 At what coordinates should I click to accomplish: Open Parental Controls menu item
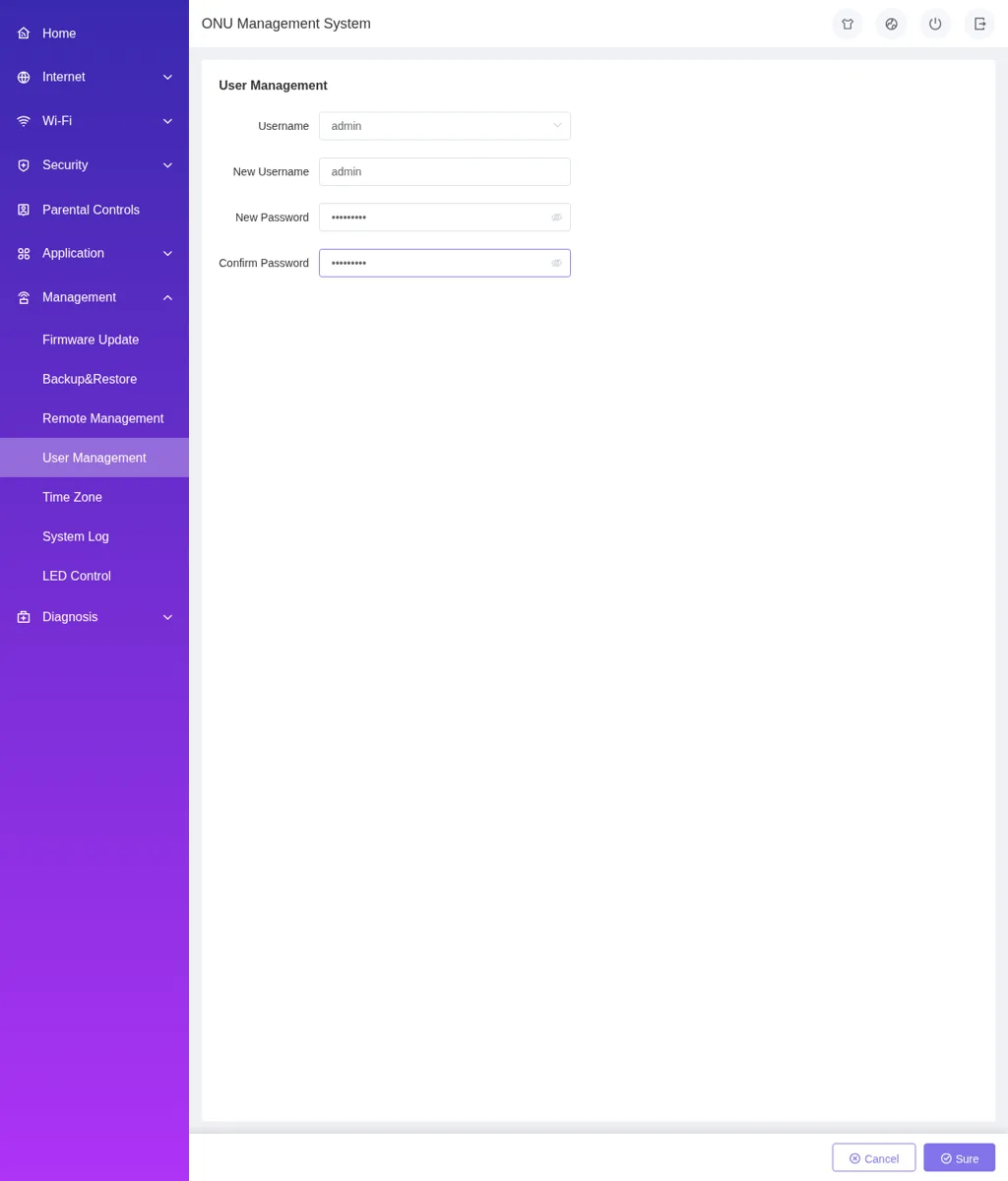pyautogui.click(x=94, y=210)
